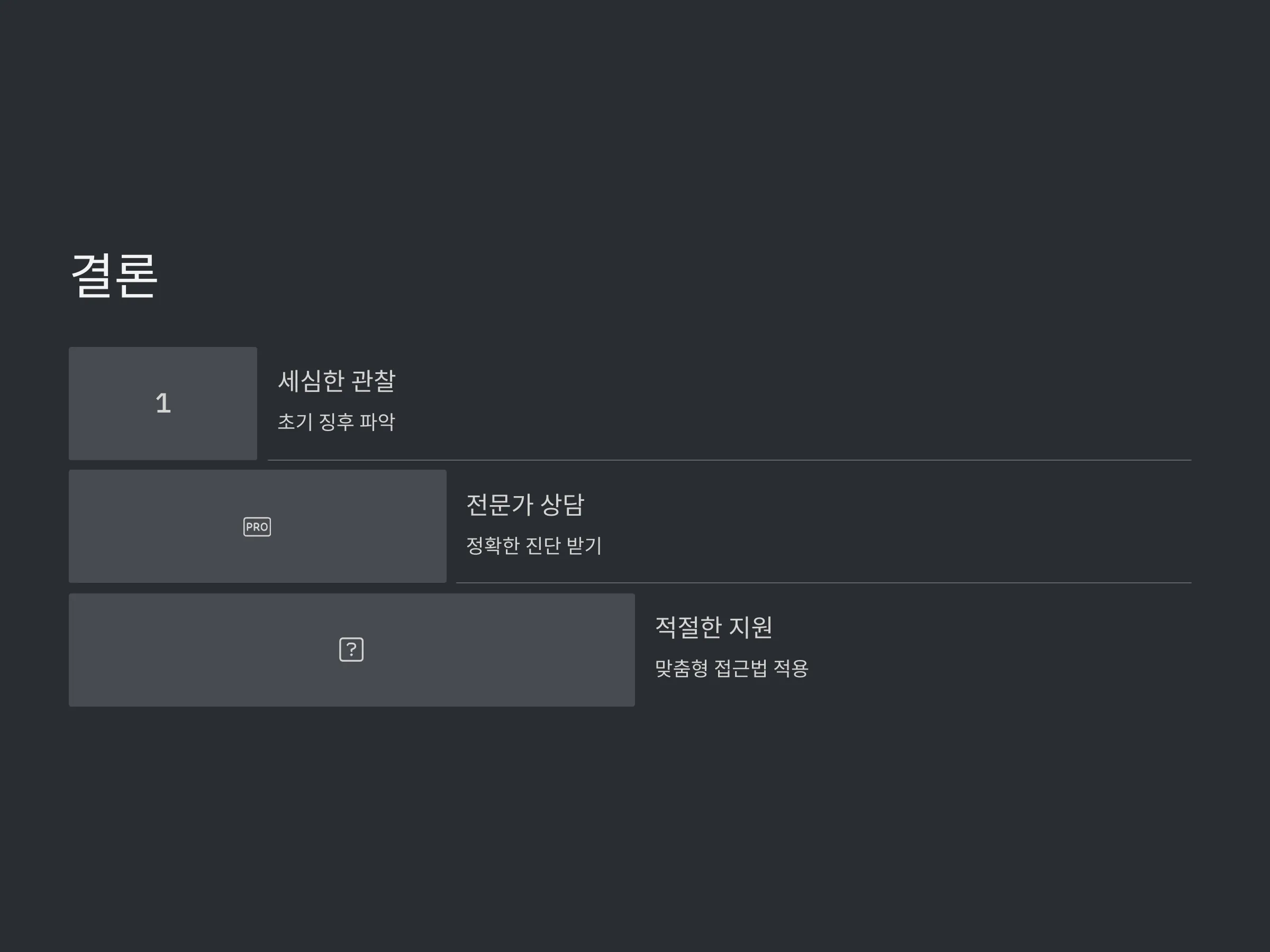Click the 전문가 상담 heading

click(525, 505)
